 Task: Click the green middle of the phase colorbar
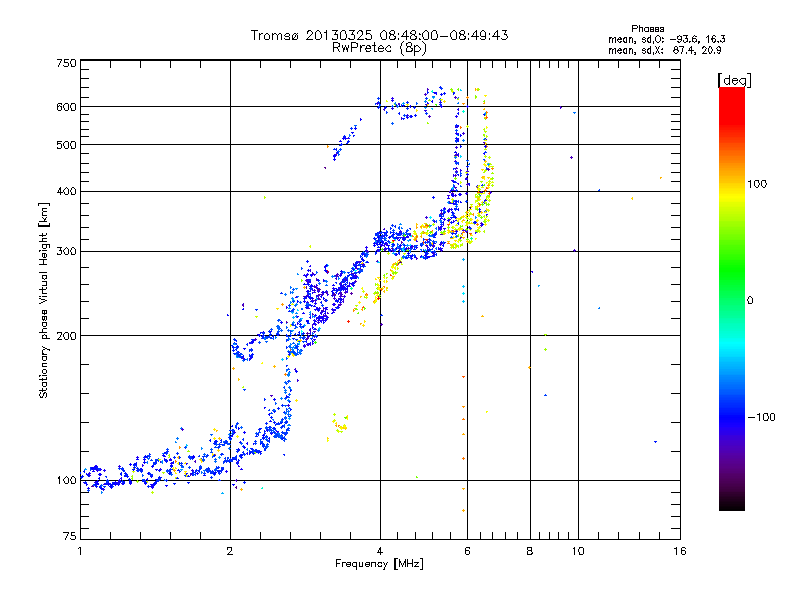(x=732, y=278)
